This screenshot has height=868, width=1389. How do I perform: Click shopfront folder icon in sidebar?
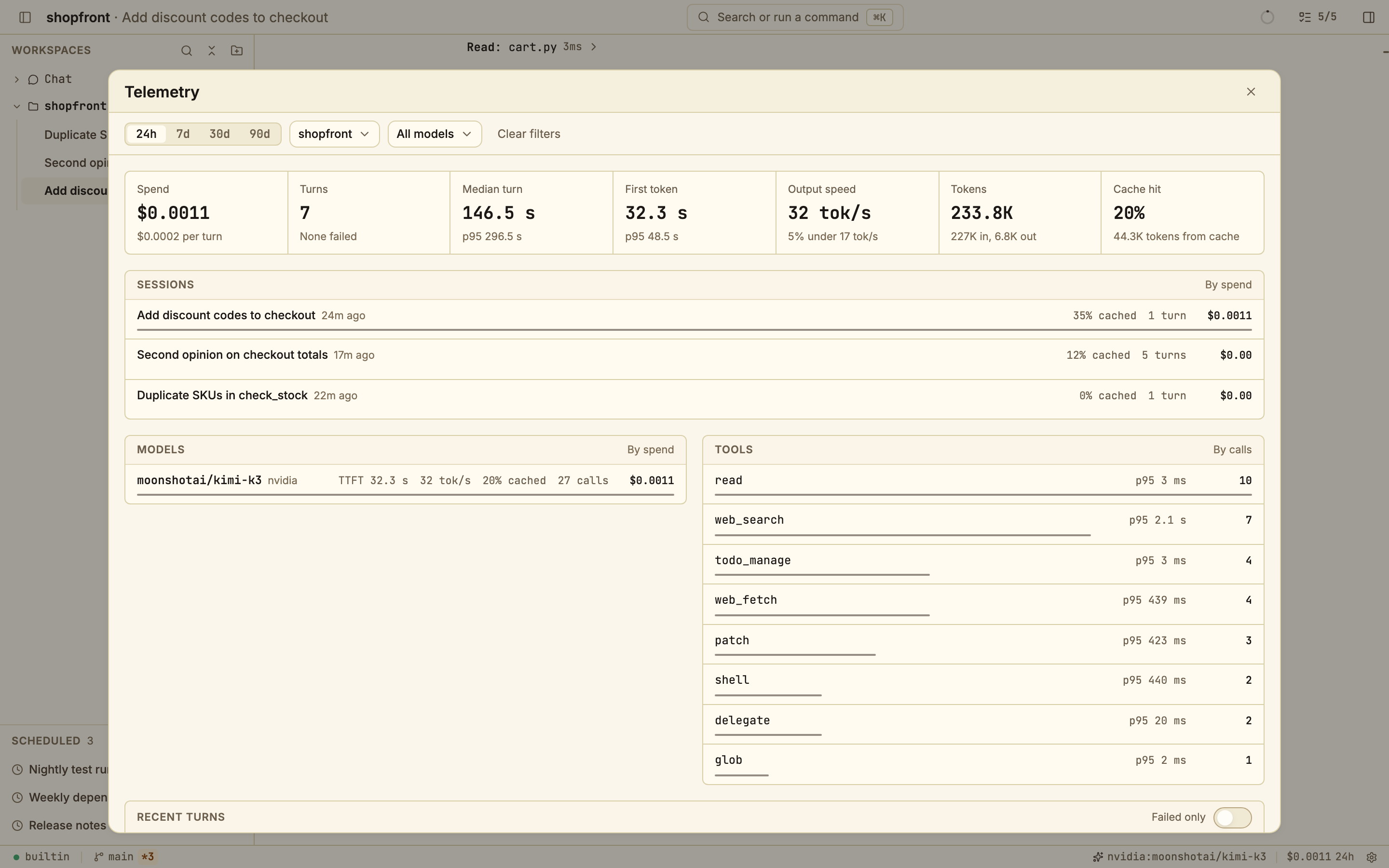[33, 106]
